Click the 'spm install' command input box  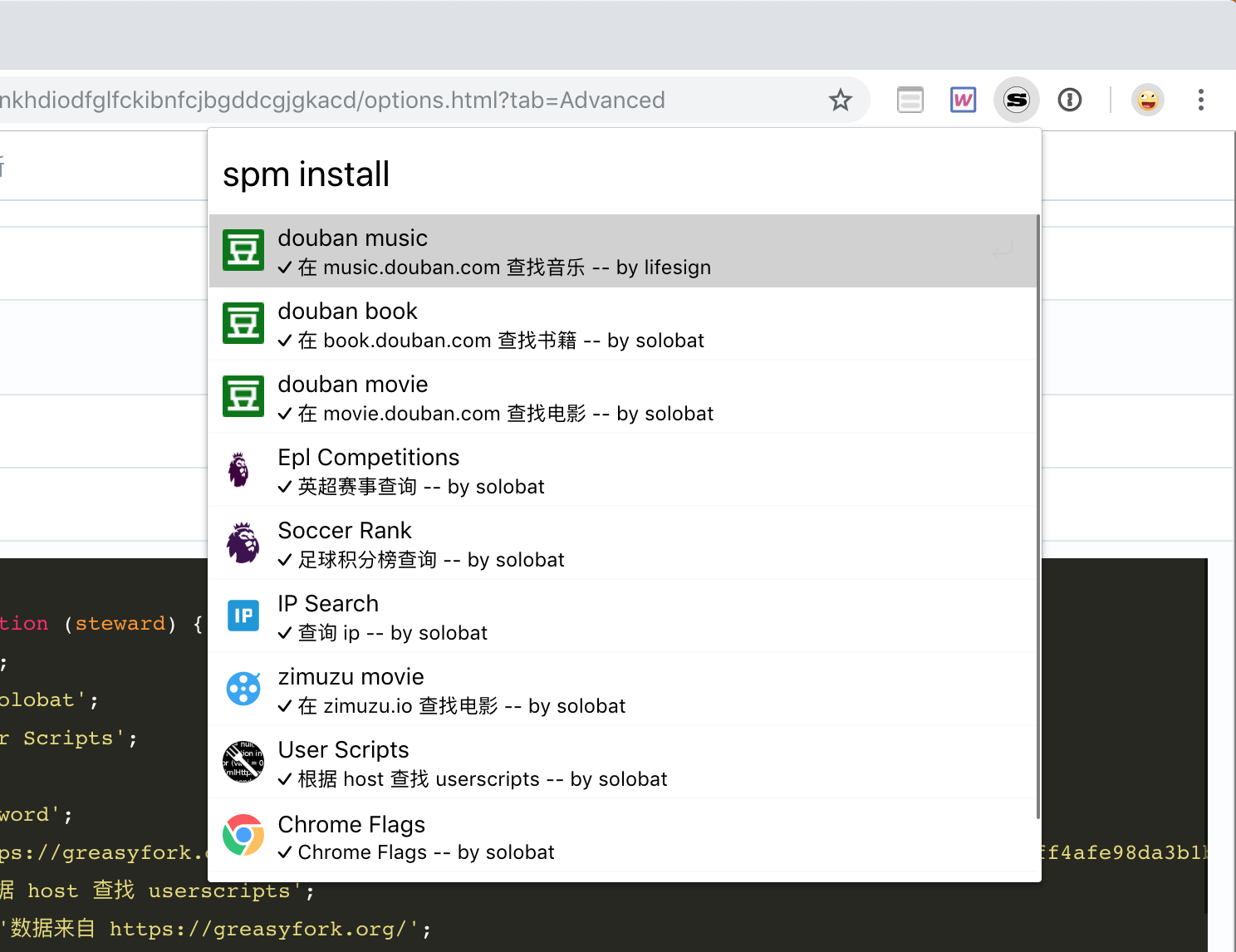point(625,174)
